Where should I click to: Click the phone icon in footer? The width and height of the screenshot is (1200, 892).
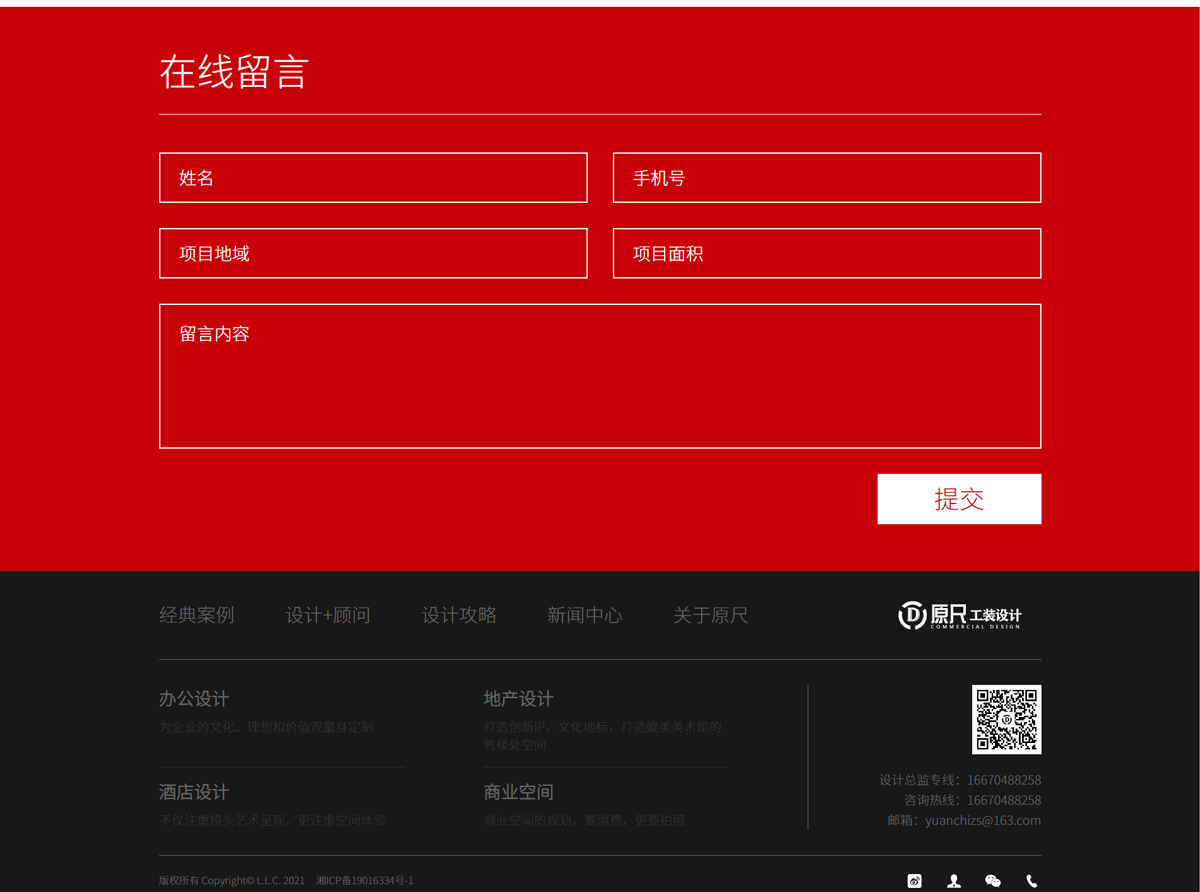point(1031,881)
